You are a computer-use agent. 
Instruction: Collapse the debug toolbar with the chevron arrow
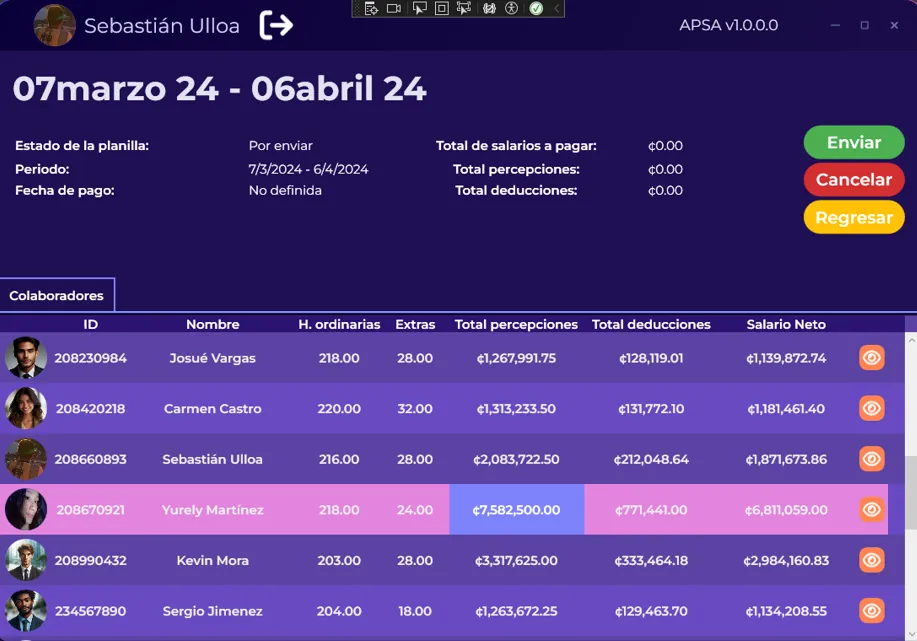tap(557, 9)
